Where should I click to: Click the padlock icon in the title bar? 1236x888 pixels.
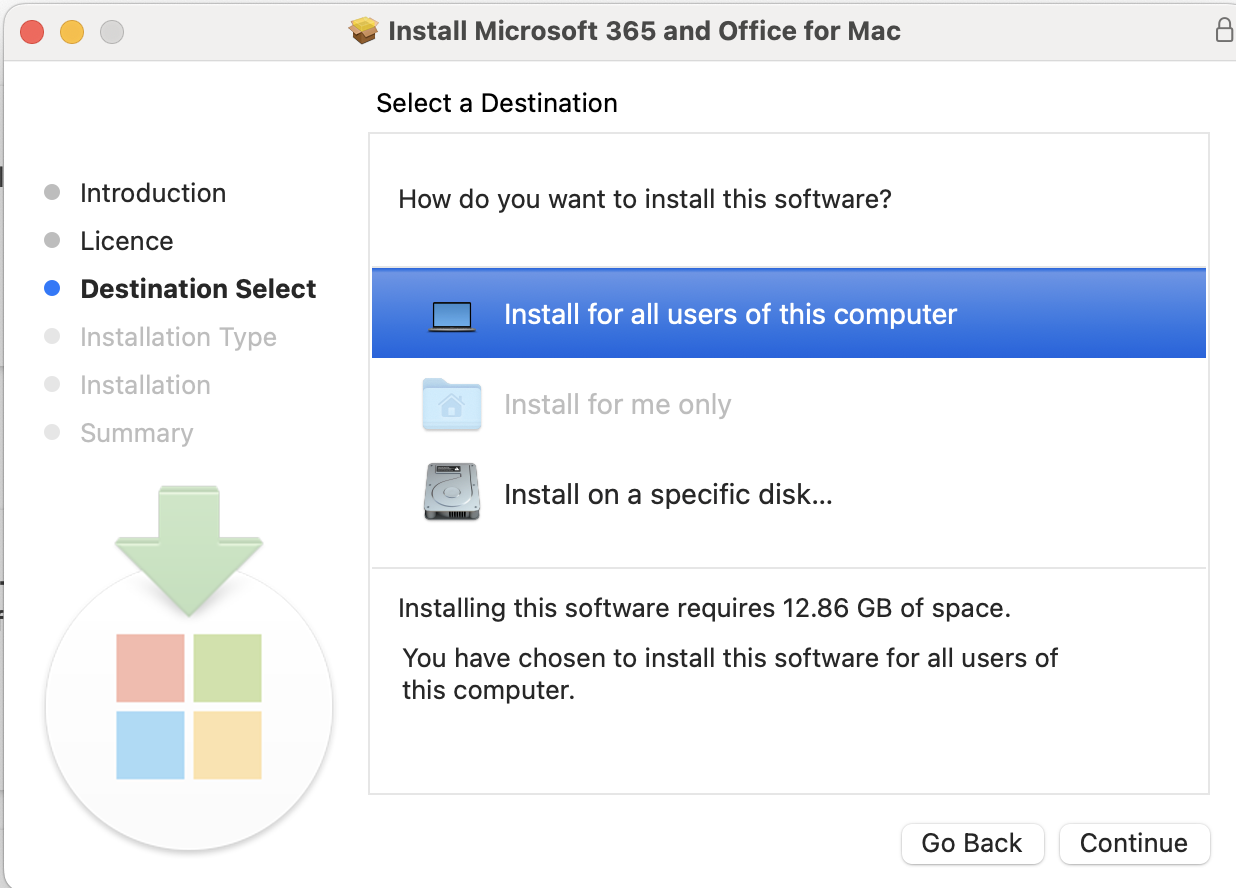pos(1224,30)
